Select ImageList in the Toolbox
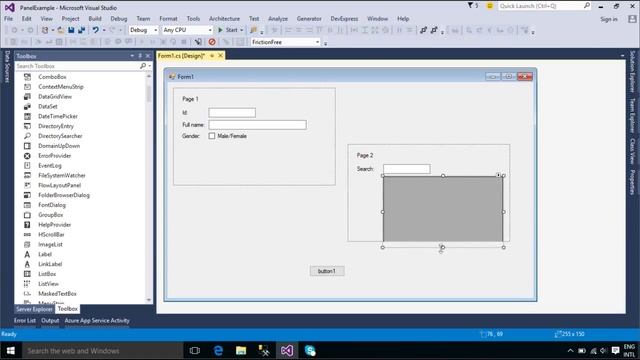 point(50,244)
